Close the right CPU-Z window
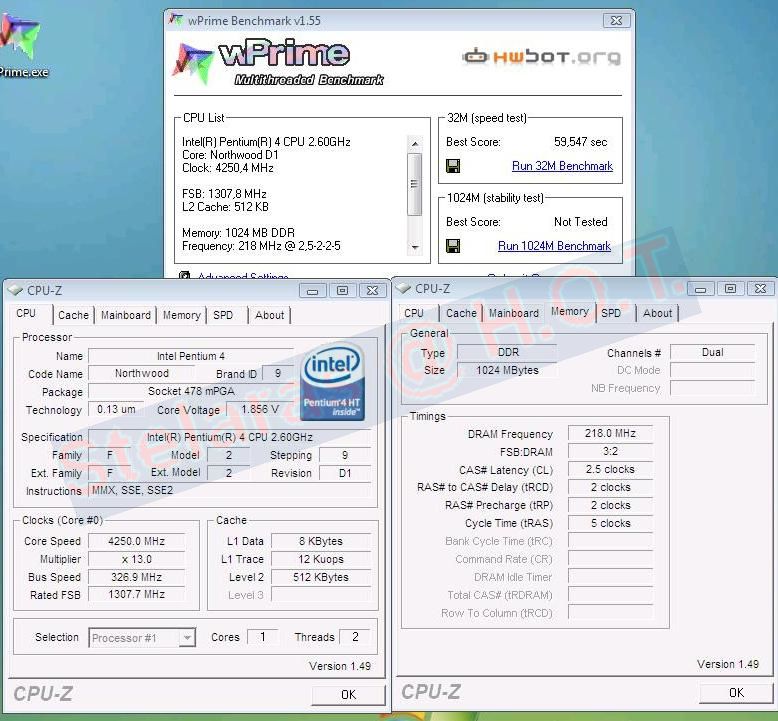 pyautogui.click(x=760, y=288)
